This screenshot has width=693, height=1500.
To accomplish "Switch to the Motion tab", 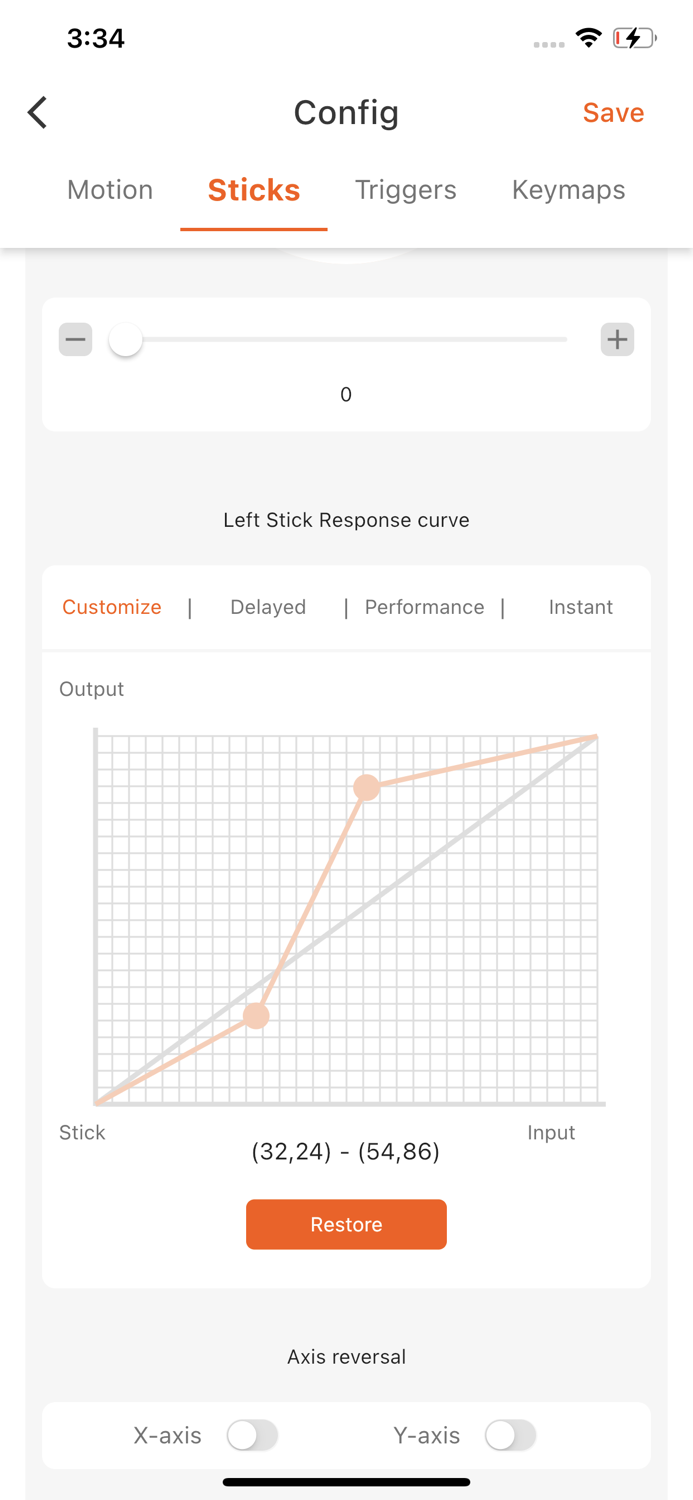I will (110, 190).
